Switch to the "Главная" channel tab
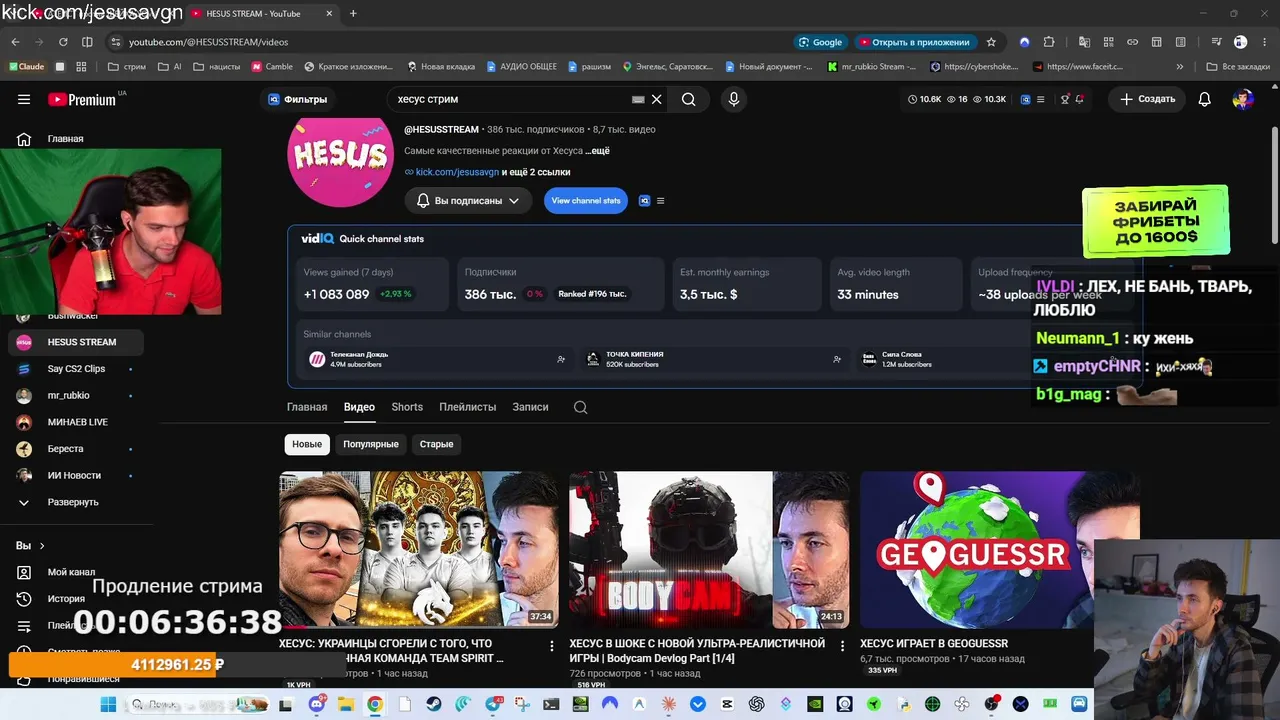 click(307, 407)
